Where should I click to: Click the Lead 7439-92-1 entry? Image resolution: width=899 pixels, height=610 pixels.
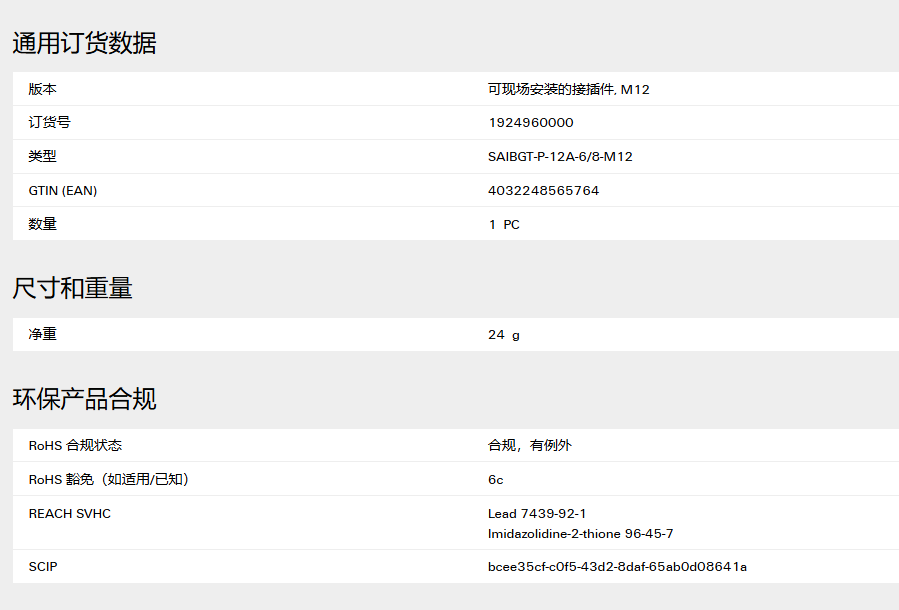[x=537, y=514]
